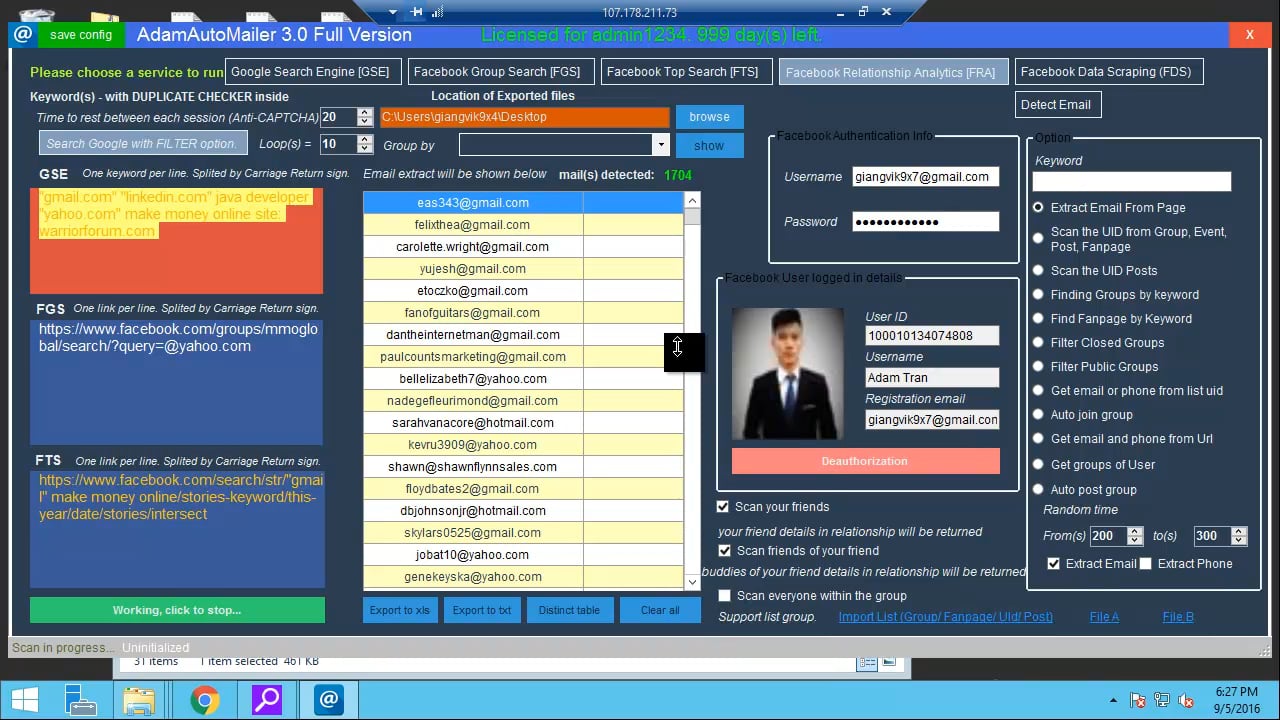1280x720 pixels.
Task: Open the Windows Start menu
Action: point(25,699)
